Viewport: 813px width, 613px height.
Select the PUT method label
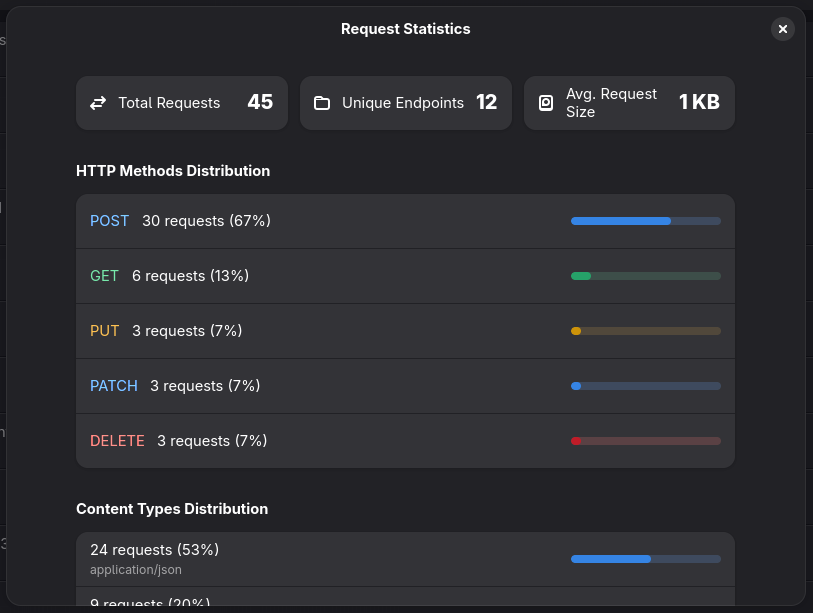pyautogui.click(x=104, y=331)
